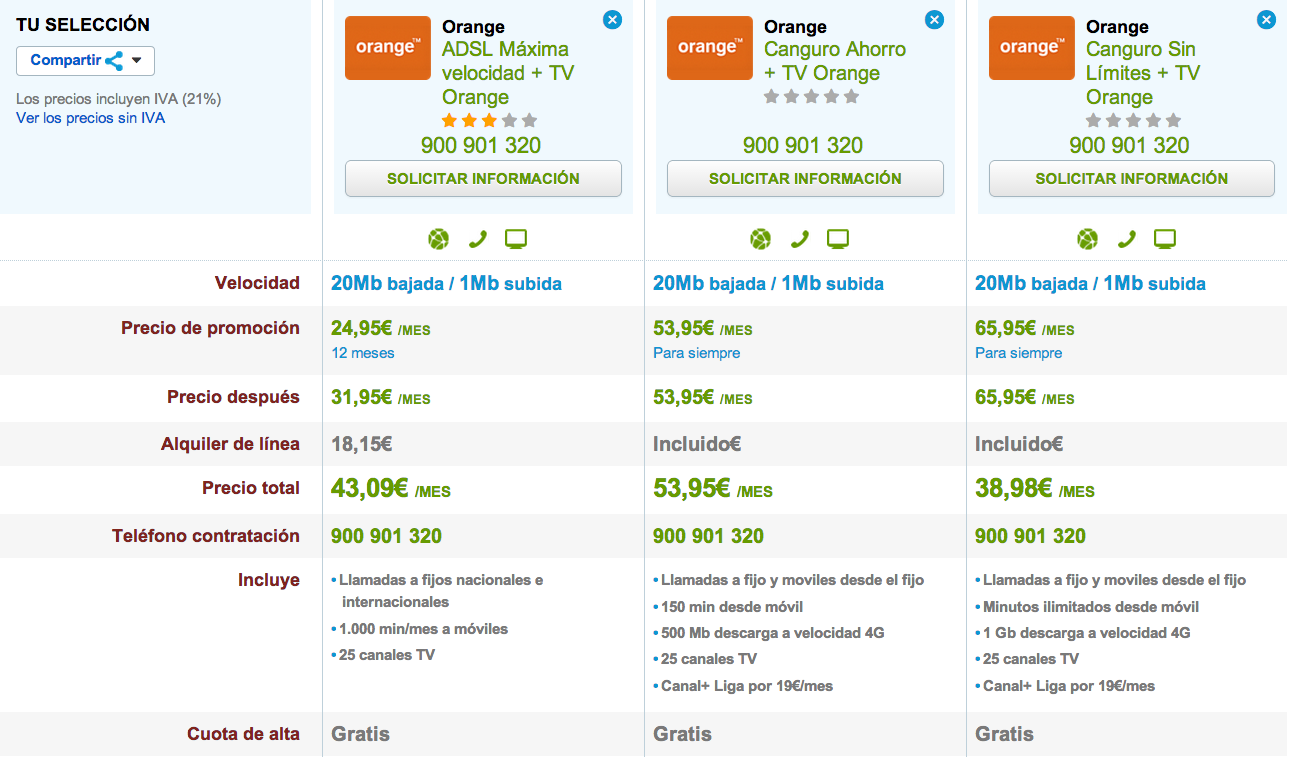Click TV monitor icon under ADSL Máxima plan
1290x757 pixels.
click(x=516, y=239)
